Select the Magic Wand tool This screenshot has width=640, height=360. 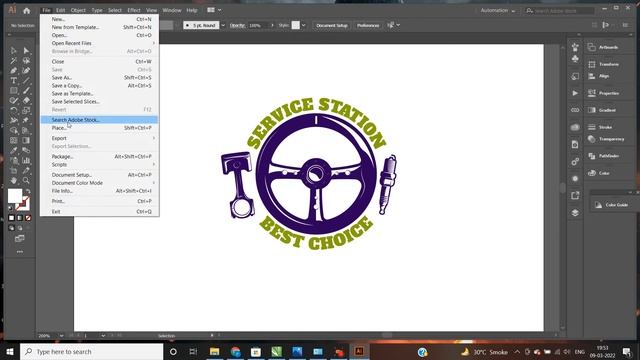tap(14, 61)
